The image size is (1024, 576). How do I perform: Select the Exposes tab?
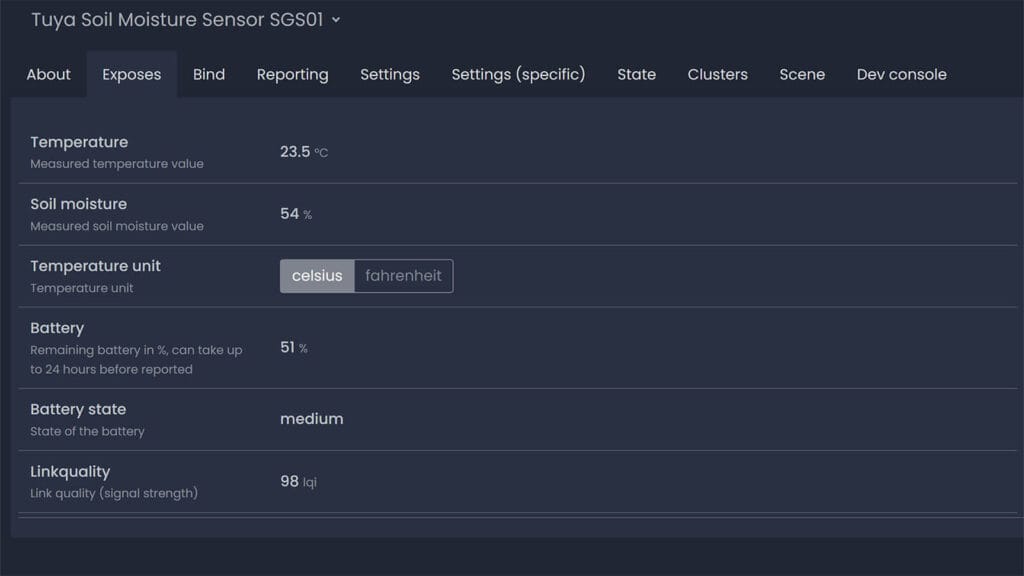click(x=131, y=74)
